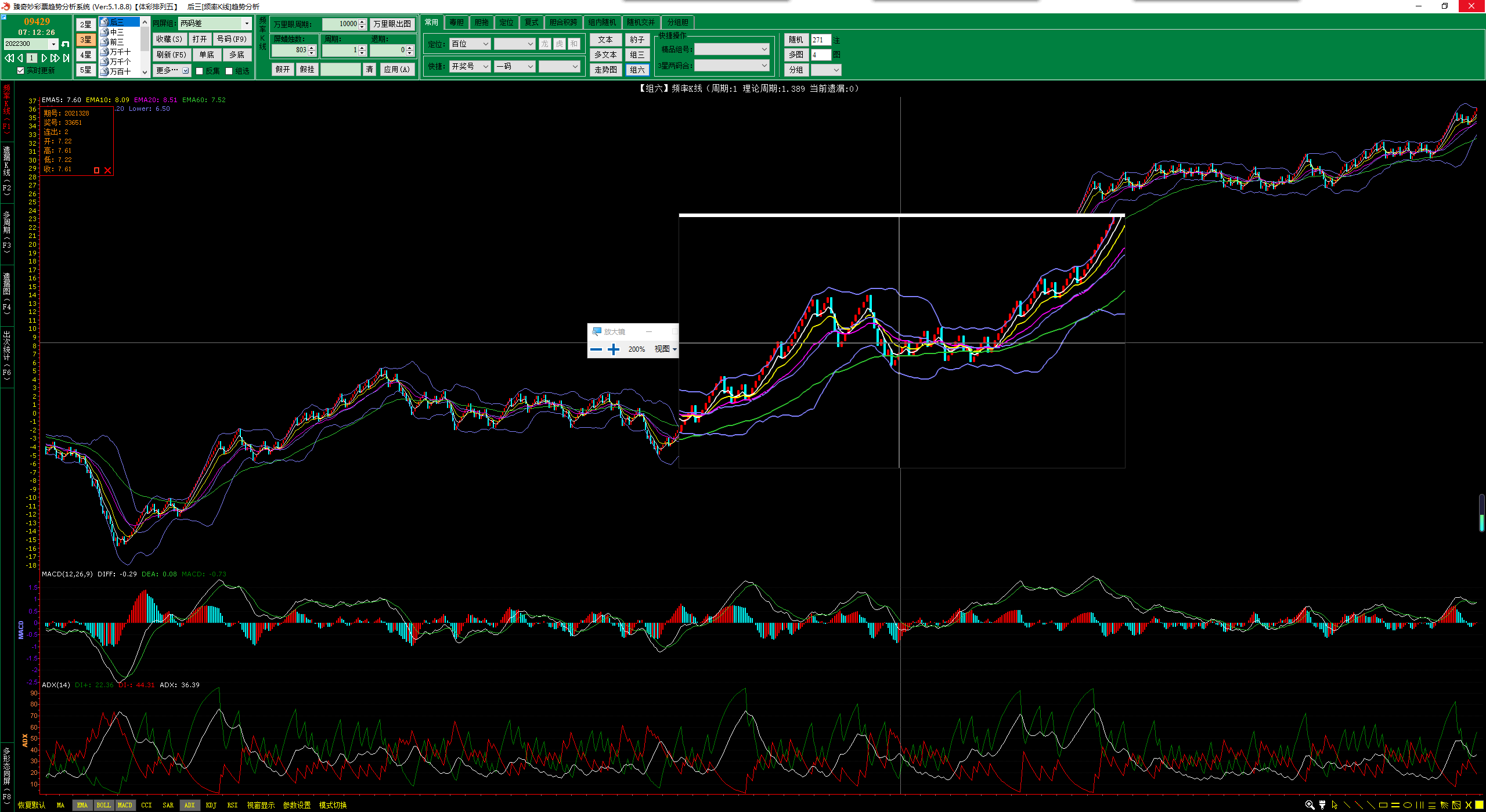This screenshot has height=812, width=1486.
Task: Open the period number 2022300 dropdown
Action: click(54, 44)
